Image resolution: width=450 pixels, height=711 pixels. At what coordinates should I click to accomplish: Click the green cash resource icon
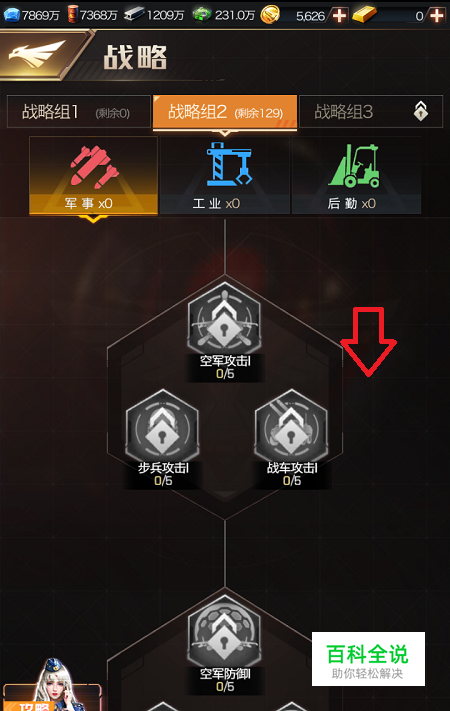pyautogui.click(x=202, y=15)
